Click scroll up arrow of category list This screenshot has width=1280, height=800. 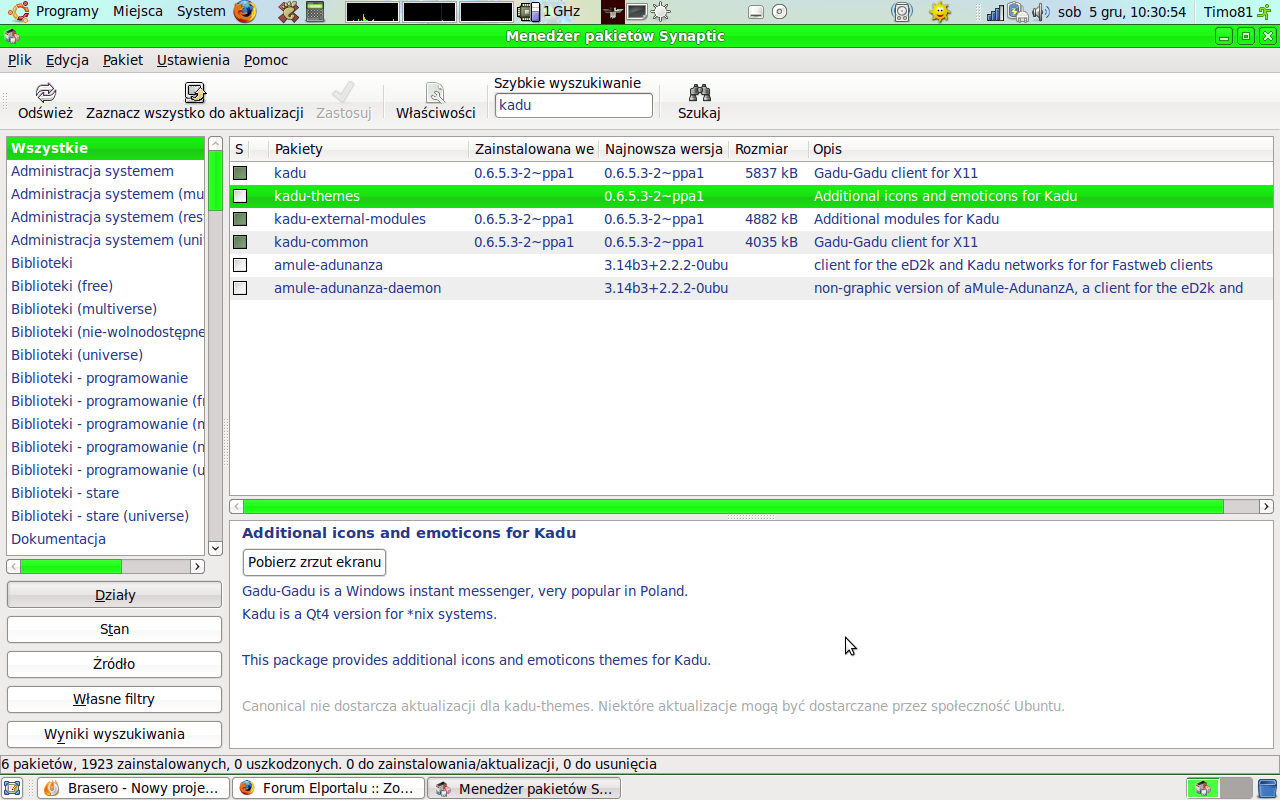[x=215, y=145]
